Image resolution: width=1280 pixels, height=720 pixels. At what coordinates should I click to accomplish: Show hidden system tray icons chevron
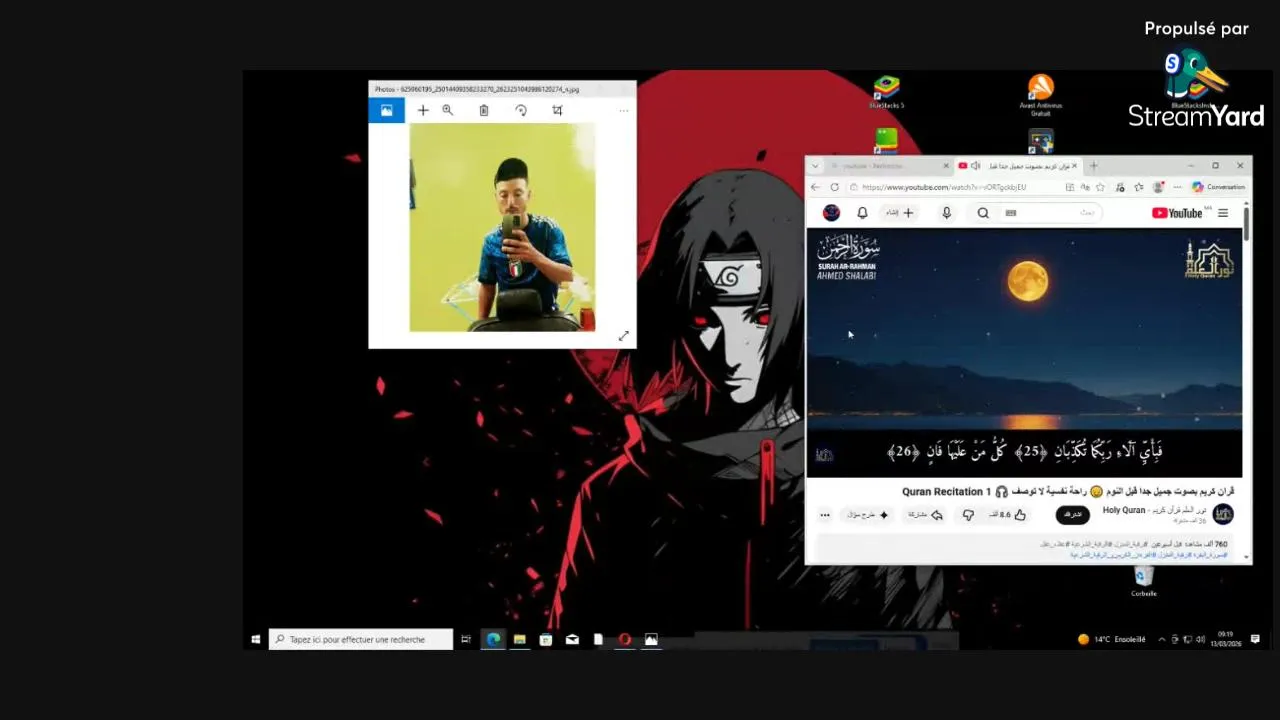[1161, 639]
